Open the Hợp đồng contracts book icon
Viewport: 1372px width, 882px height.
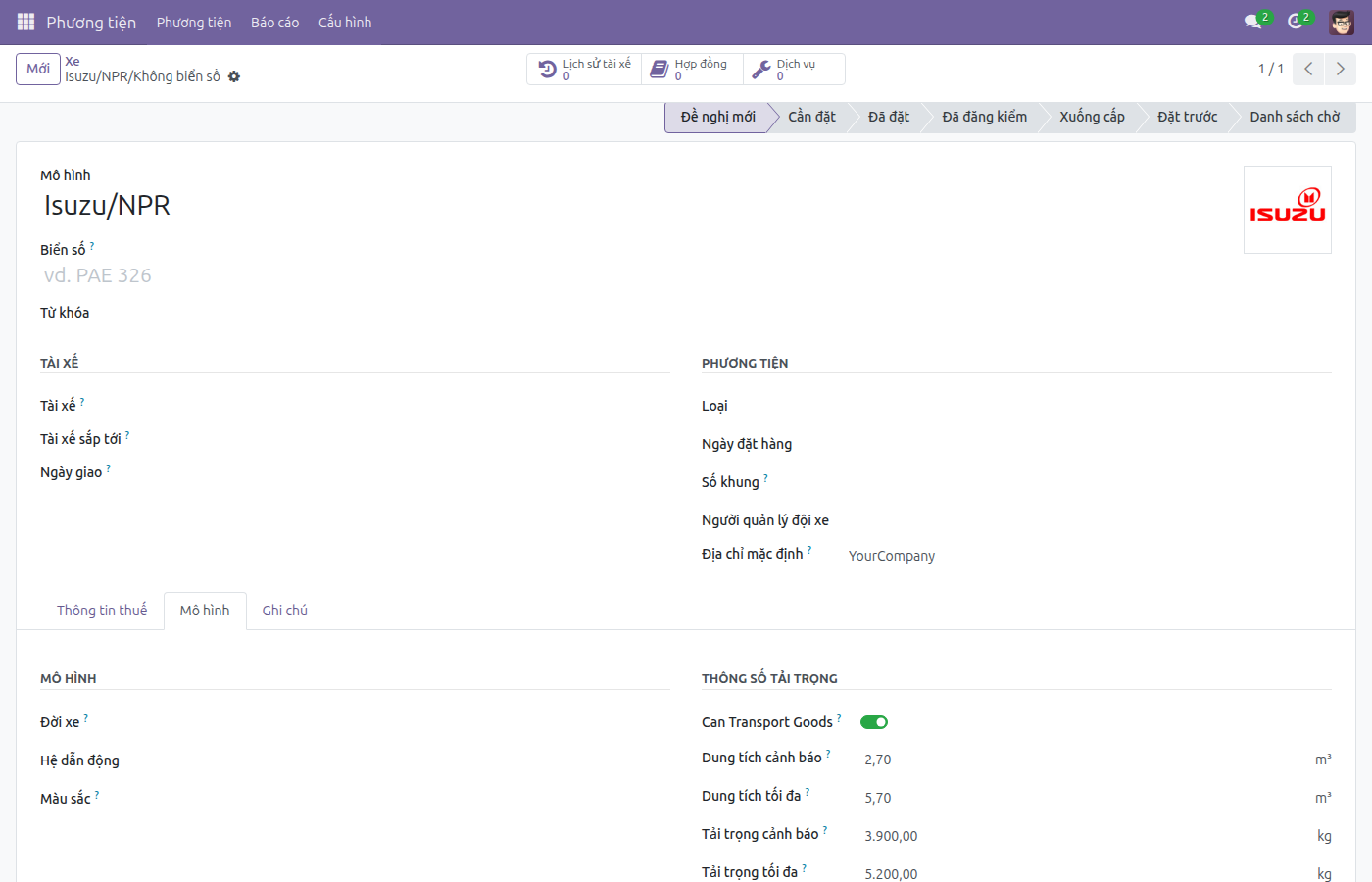pyautogui.click(x=660, y=69)
